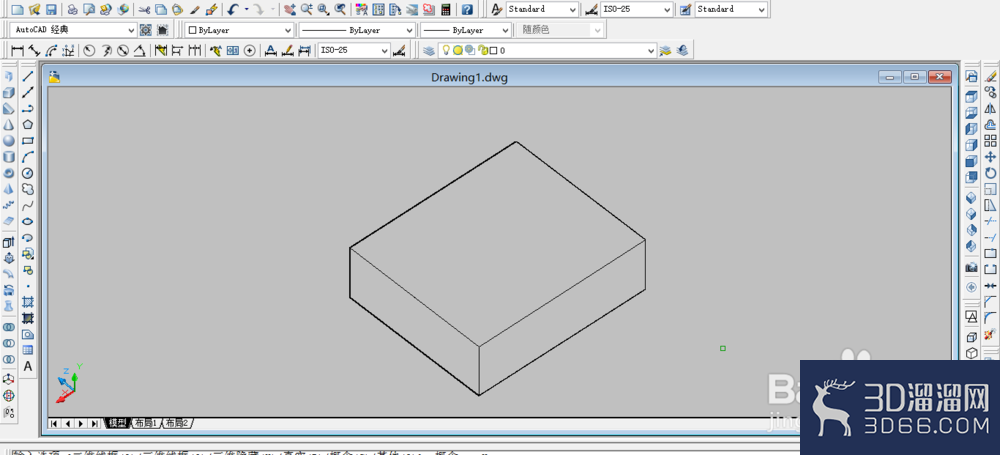This screenshot has width=1000, height=455.
Task: Click the Mirror tool in modify toolbar
Action: tap(990, 108)
